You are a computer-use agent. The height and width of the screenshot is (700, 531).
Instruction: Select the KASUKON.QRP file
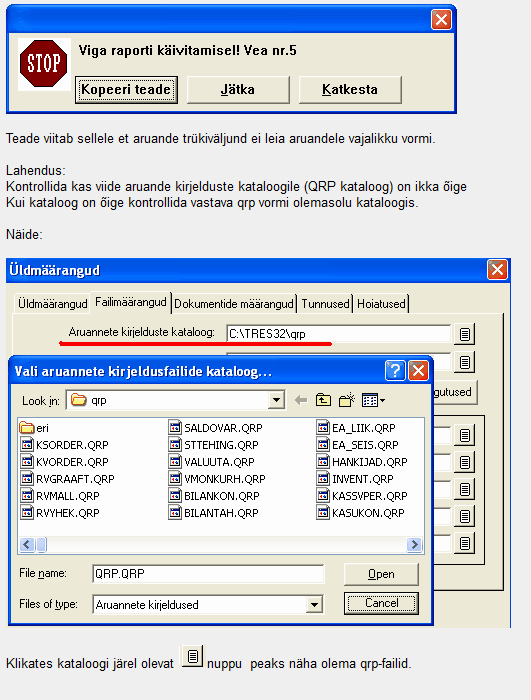click(360, 512)
